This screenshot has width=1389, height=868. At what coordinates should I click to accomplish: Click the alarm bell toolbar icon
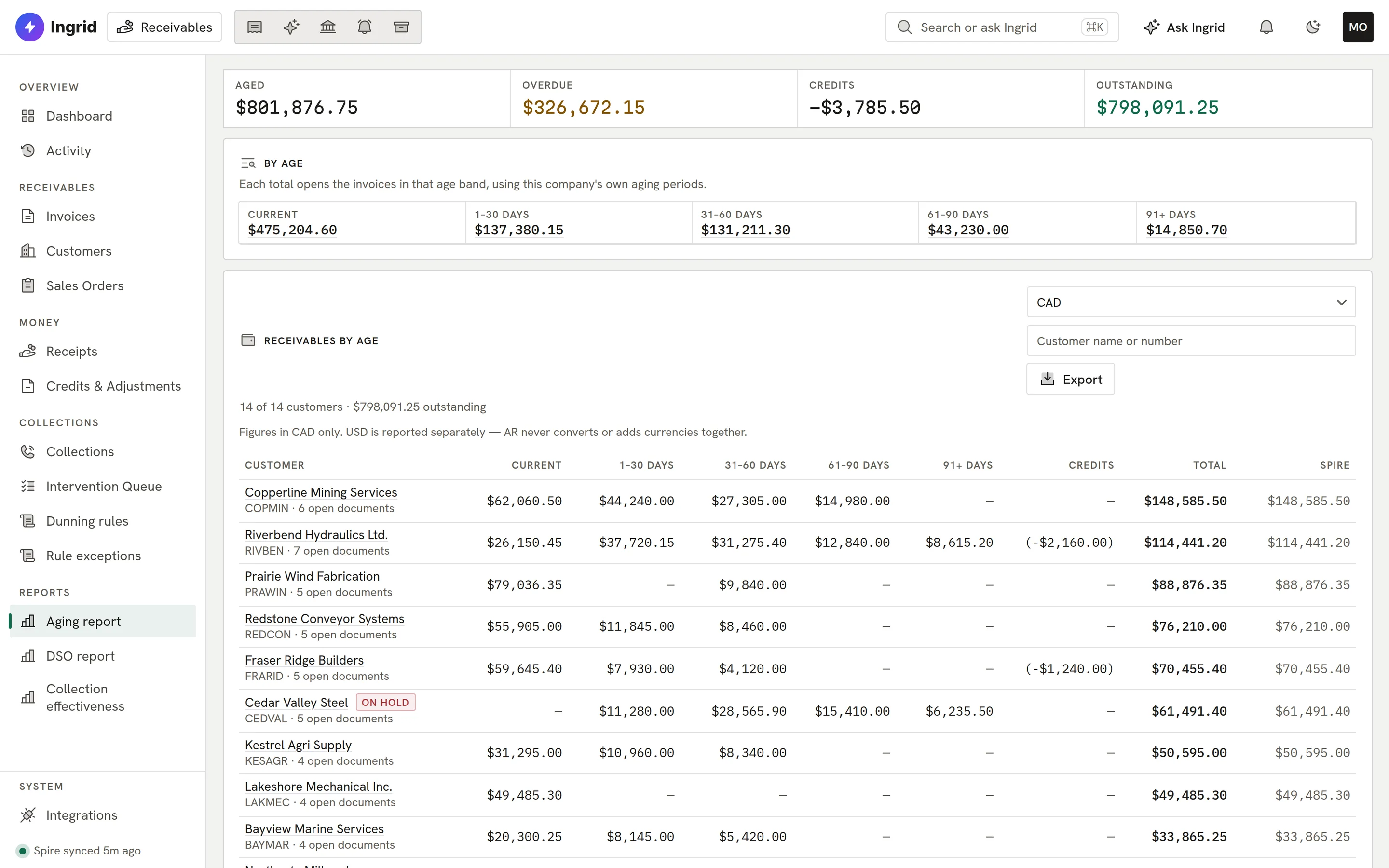(x=365, y=27)
